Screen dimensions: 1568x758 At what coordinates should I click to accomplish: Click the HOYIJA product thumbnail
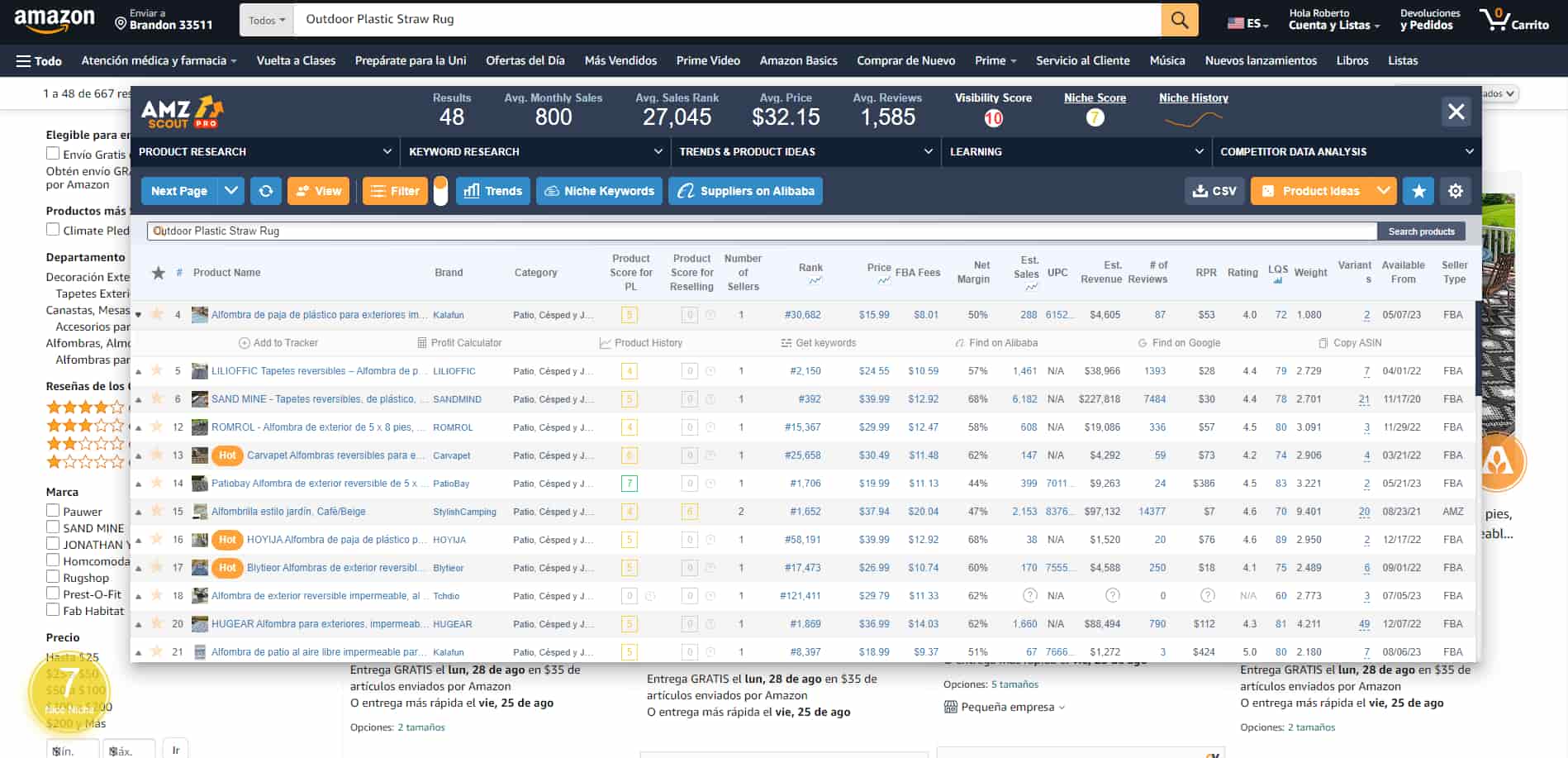coord(199,540)
